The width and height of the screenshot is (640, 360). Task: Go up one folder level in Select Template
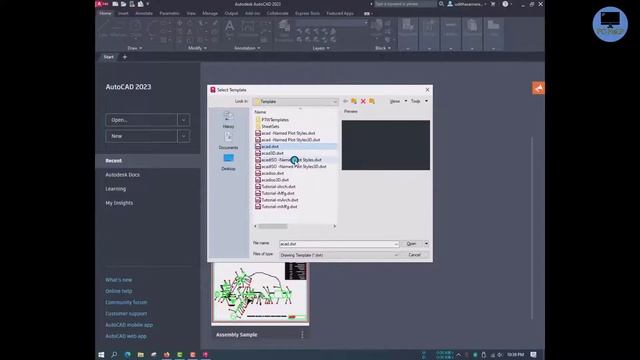tap(354, 101)
